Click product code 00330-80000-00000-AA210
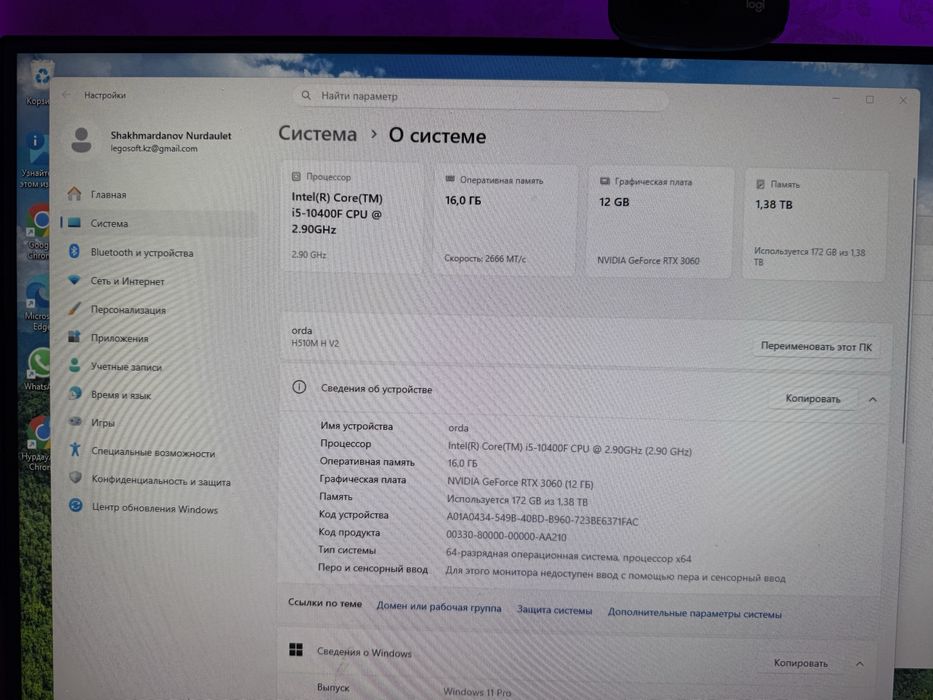The height and width of the screenshot is (700, 933). (x=506, y=536)
